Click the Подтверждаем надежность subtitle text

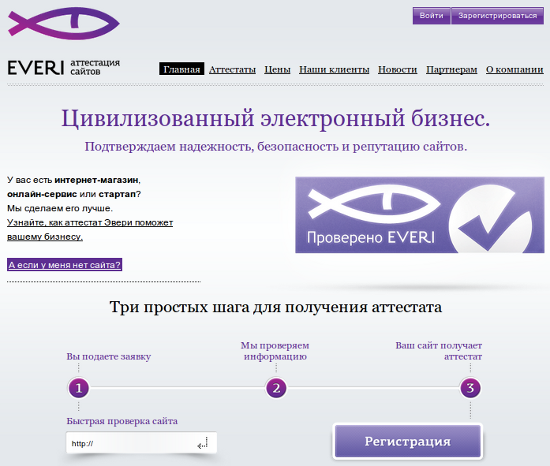click(x=276, y=147)
